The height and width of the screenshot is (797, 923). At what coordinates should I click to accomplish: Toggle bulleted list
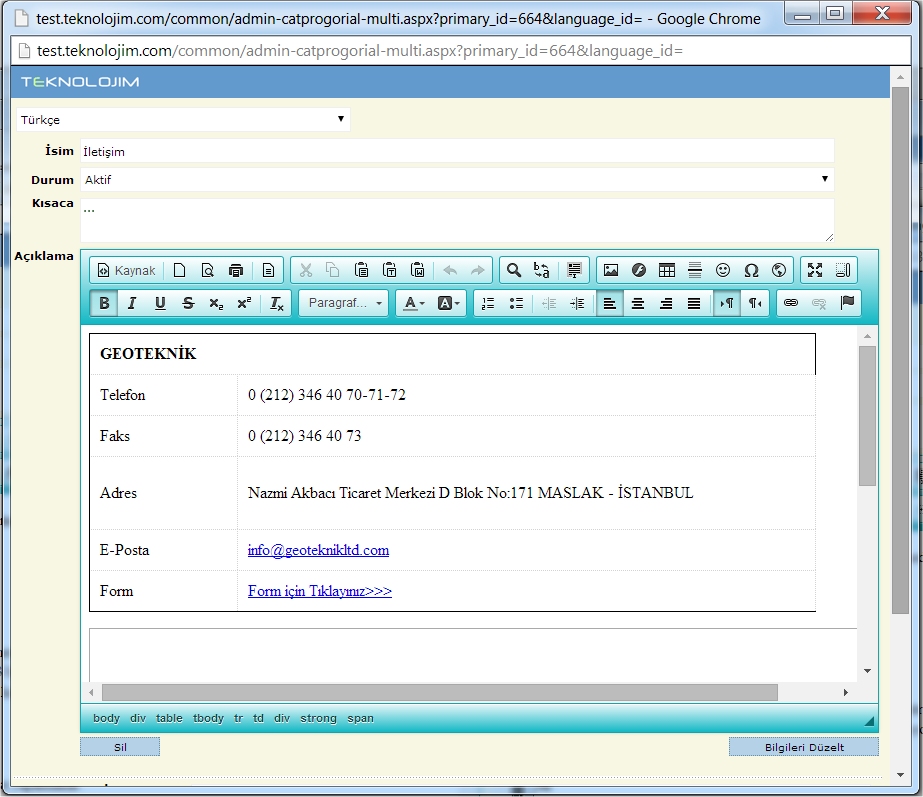pos(516,303)
